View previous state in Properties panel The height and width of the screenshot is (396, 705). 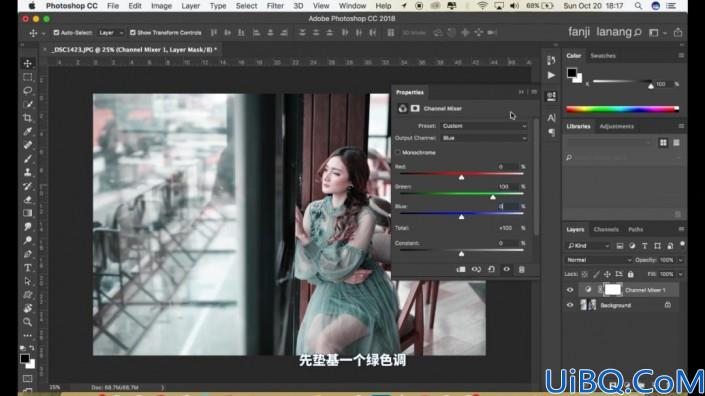tap(476, 269)
